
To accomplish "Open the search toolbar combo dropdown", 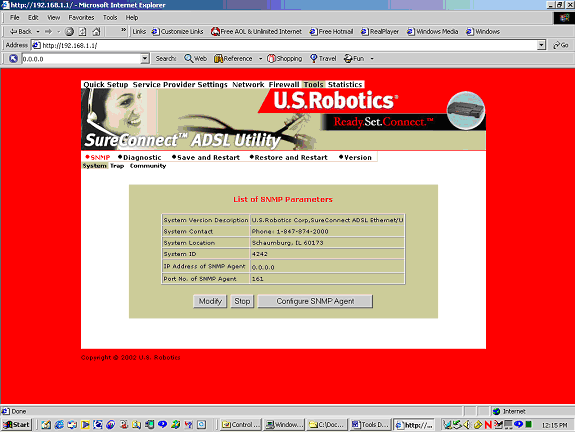I will pos(145,59).
